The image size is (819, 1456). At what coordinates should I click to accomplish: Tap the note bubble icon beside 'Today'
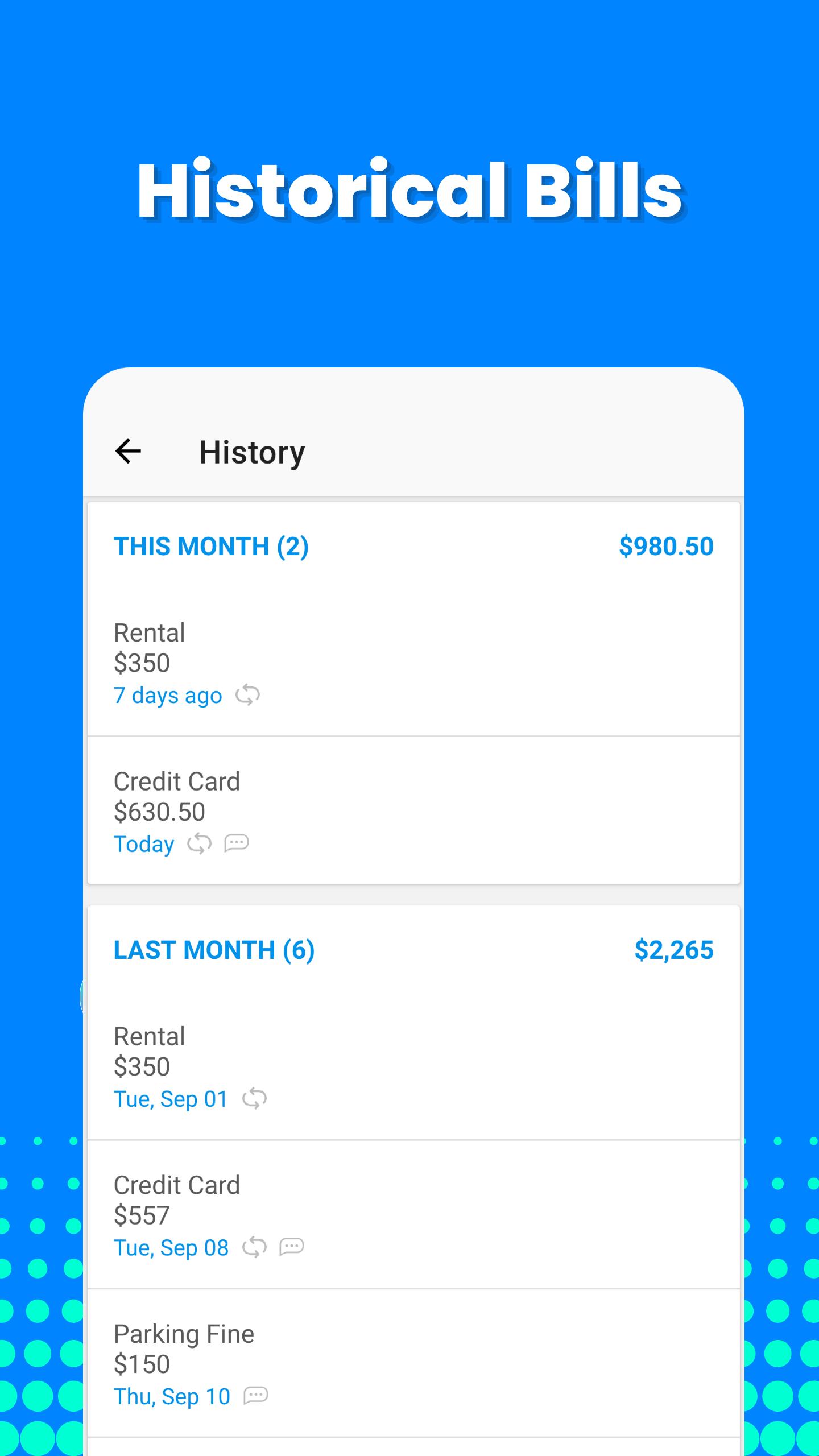pyautogui.click(x=237, y=843)
